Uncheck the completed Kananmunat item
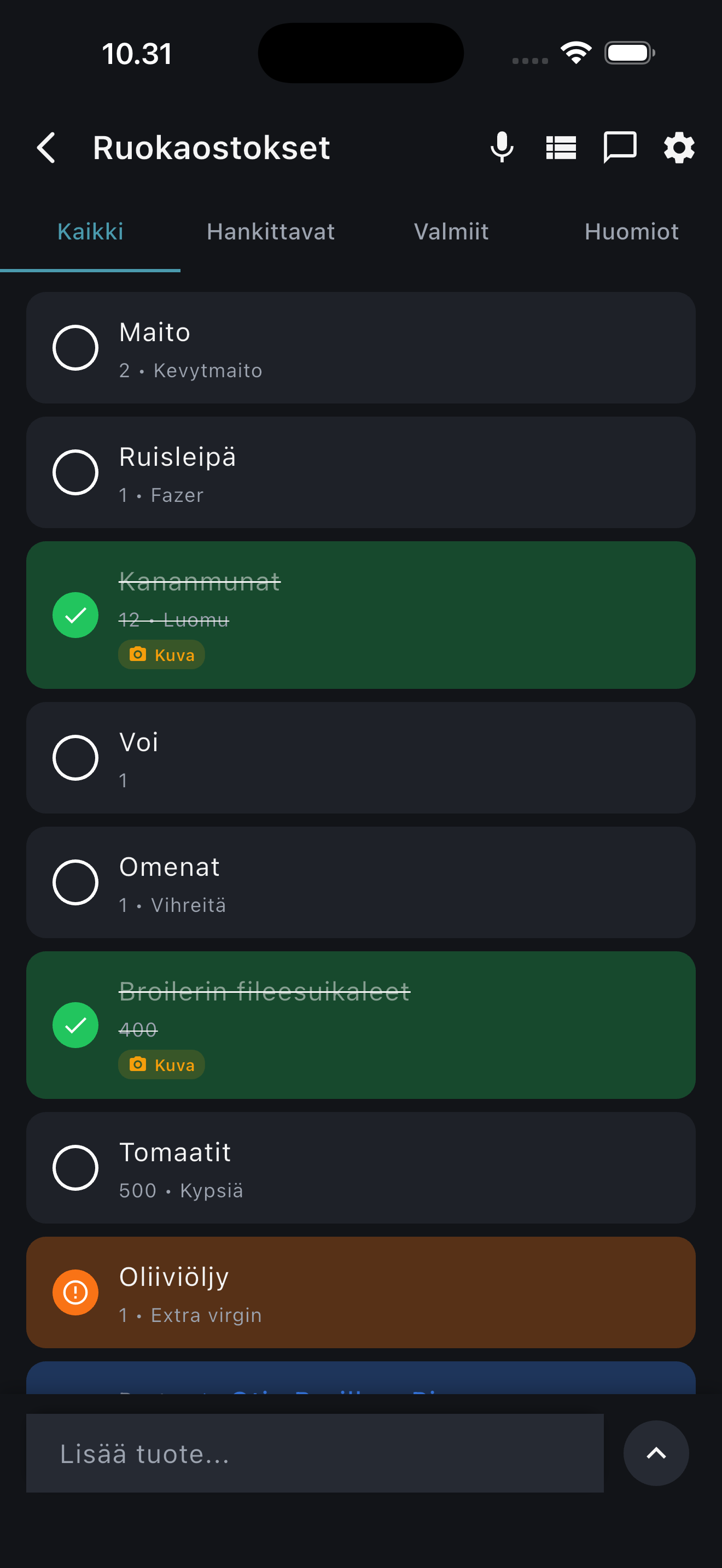The height and width of the screenshot is (1568, 722). pos(75,615)
